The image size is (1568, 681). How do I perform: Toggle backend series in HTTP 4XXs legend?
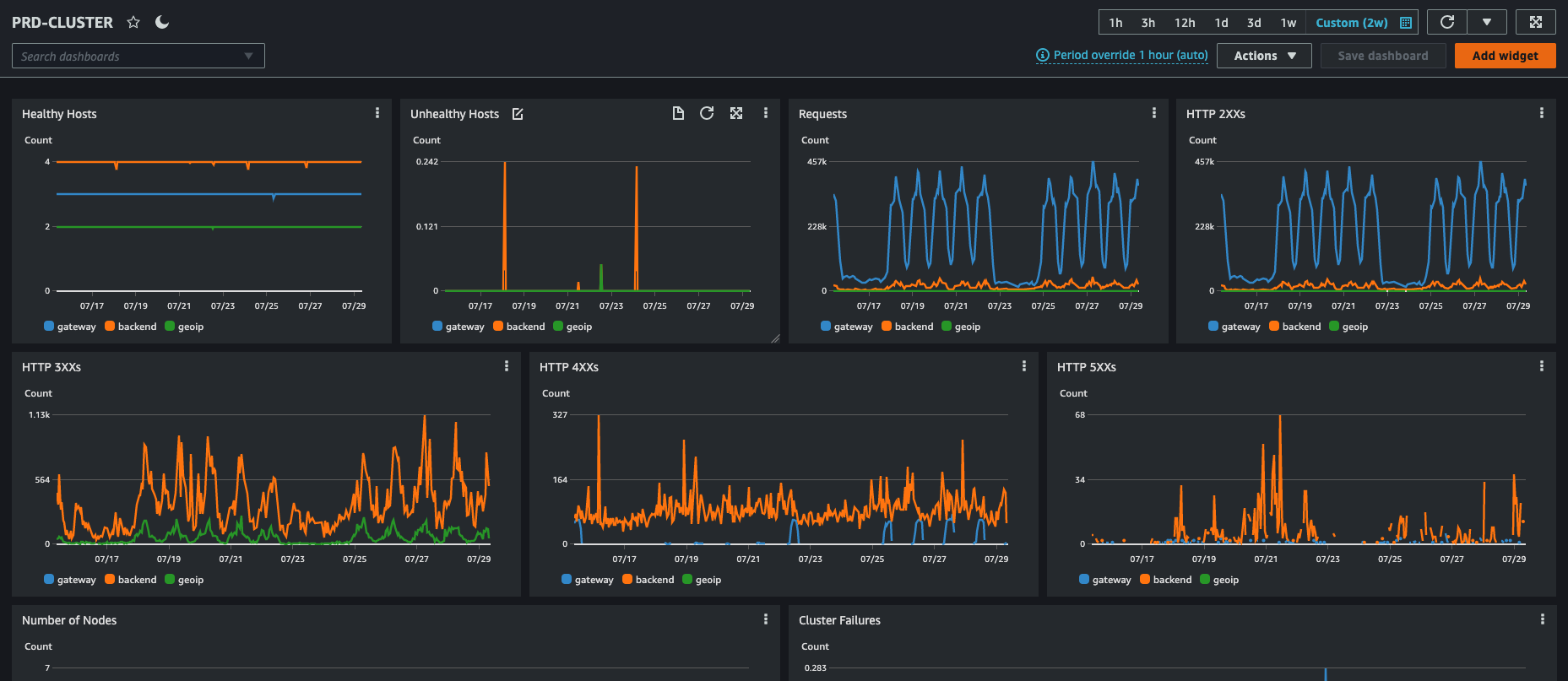(x=648, y=580)
